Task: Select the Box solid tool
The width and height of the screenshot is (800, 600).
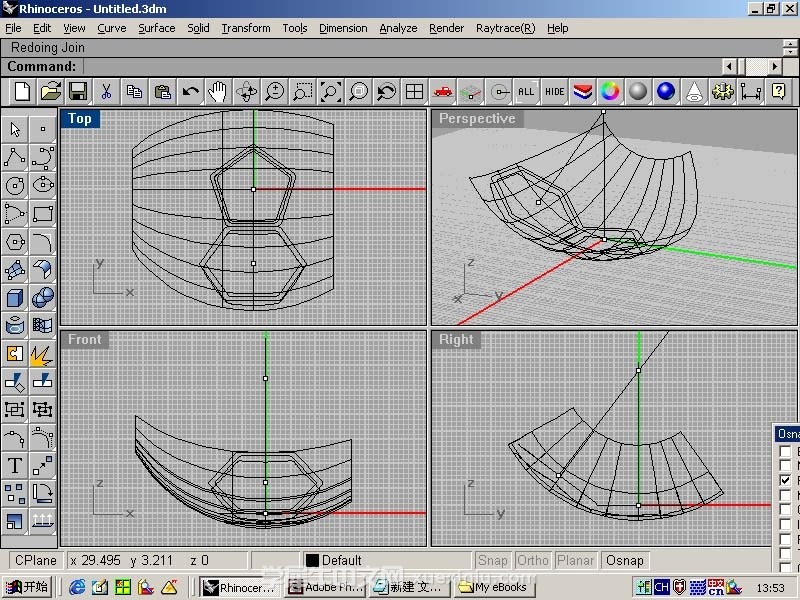Action: point(15,297)
